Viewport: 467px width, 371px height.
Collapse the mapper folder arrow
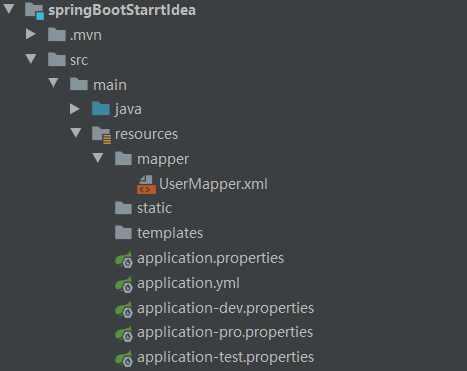click(98, 158)
